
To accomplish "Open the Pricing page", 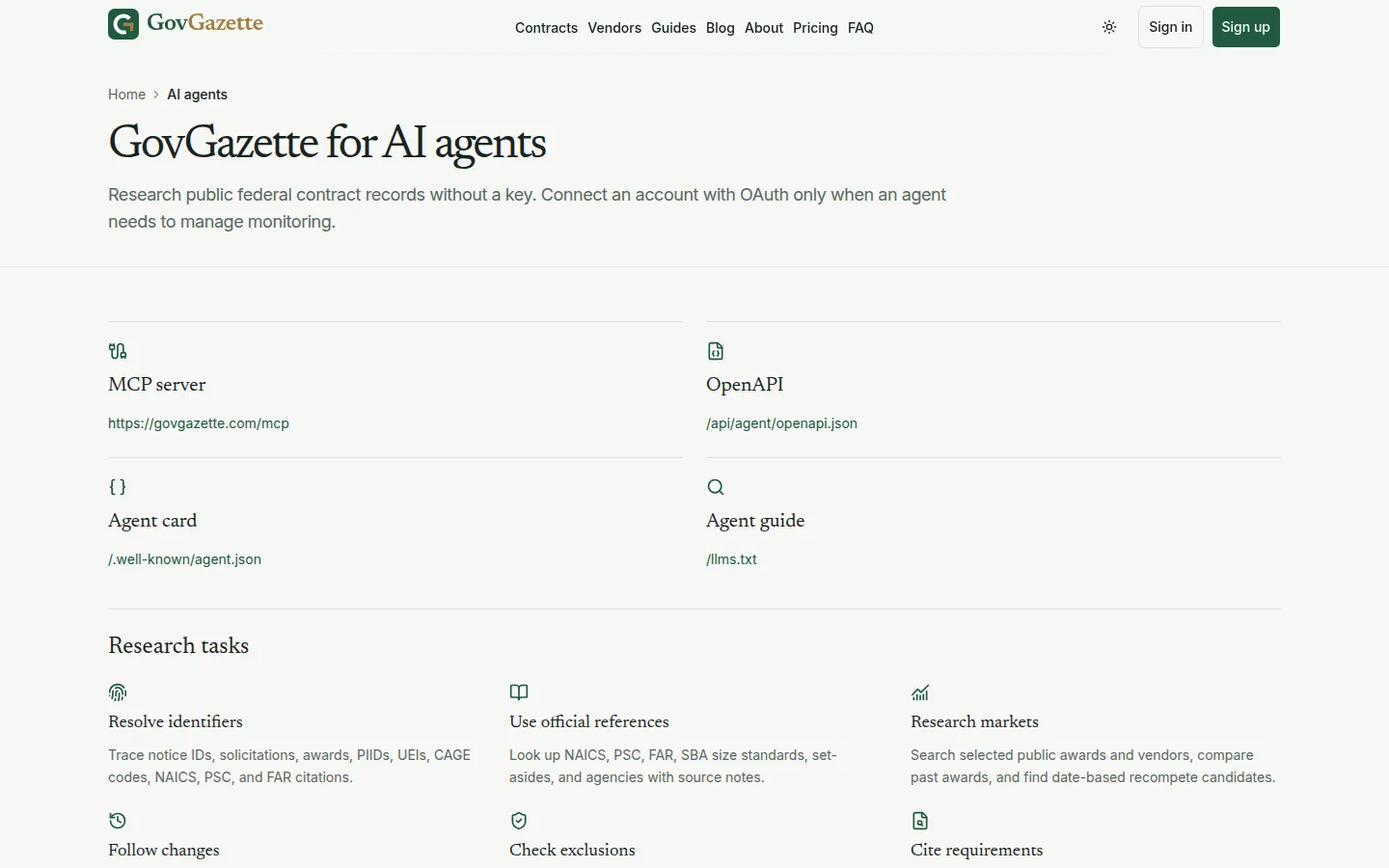I will [815, 28].
